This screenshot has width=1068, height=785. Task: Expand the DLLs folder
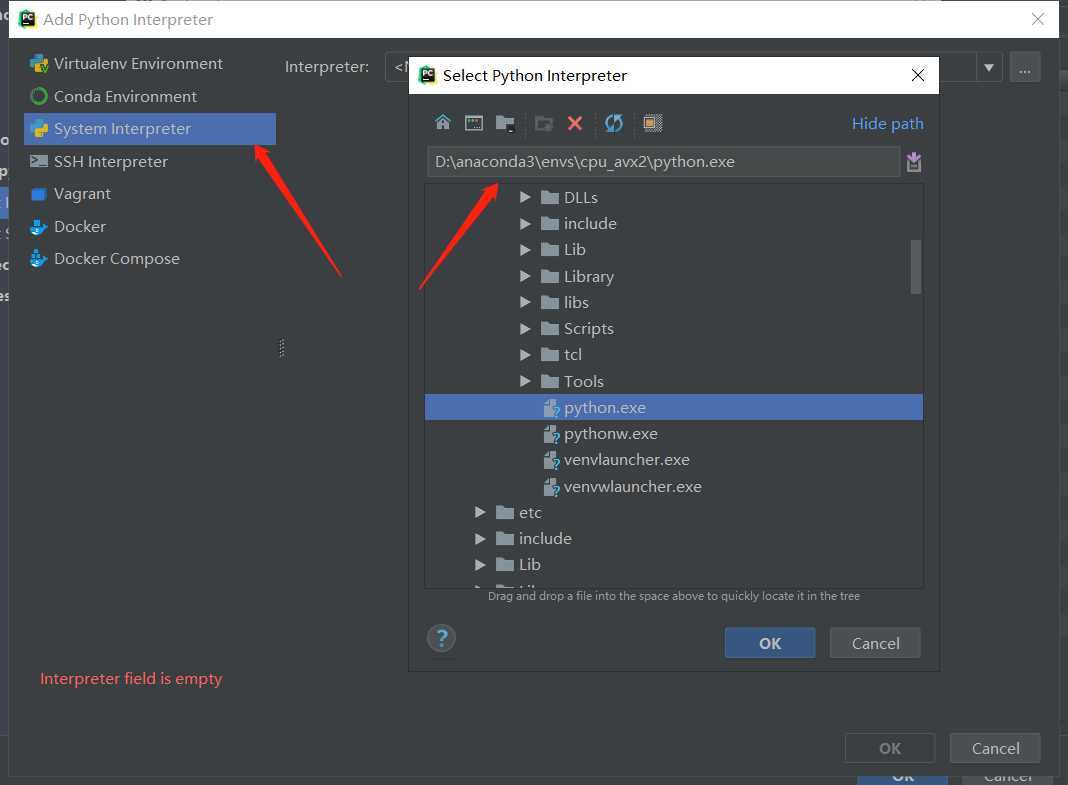point(525,197)
